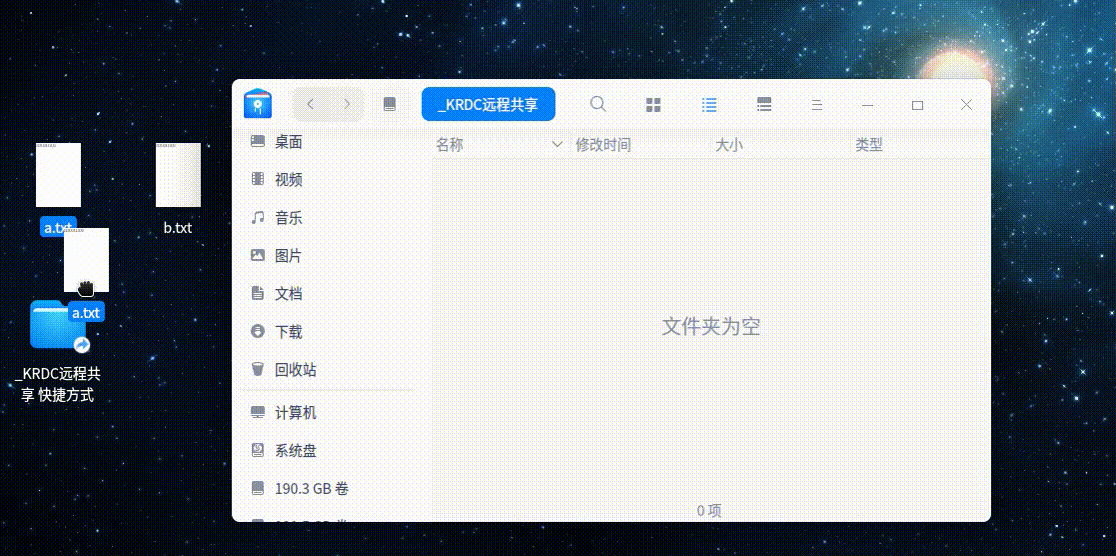Switch to icon grid view
Viewport: 1116px width, 556px height.
tap(653, 105)
